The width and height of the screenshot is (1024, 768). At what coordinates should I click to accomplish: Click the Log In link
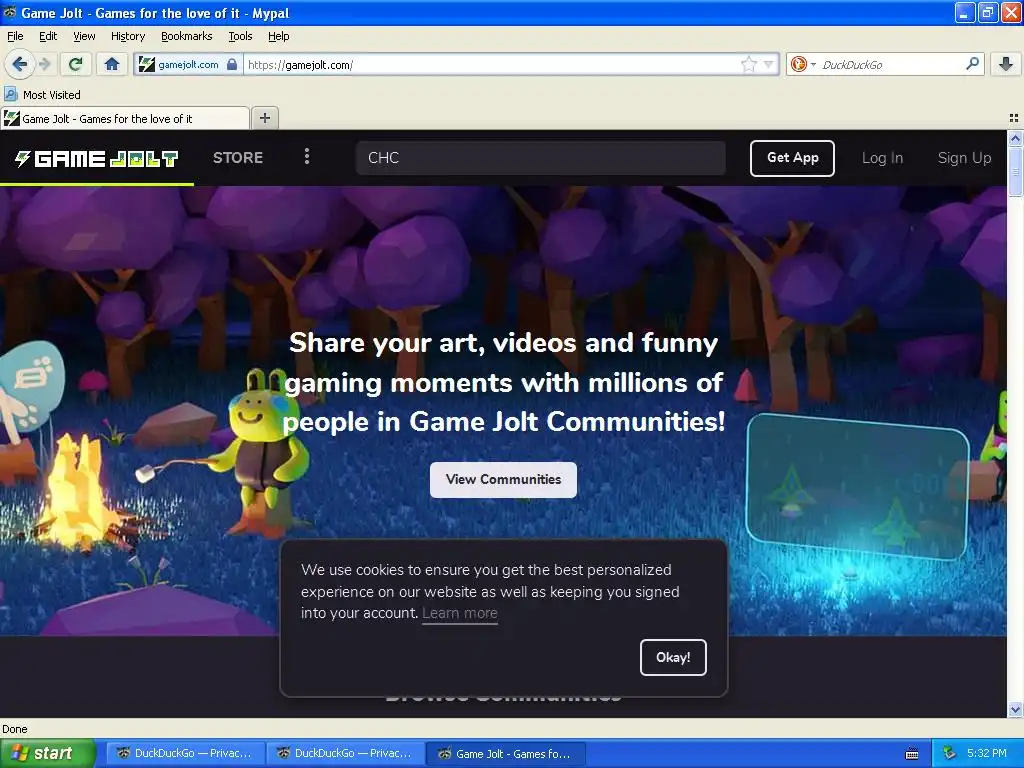882,158
